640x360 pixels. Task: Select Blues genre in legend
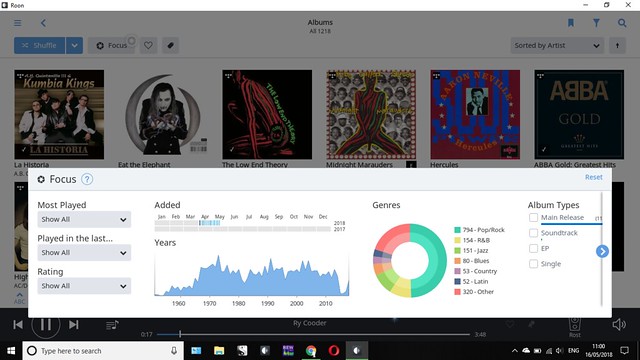click(471, 261)
